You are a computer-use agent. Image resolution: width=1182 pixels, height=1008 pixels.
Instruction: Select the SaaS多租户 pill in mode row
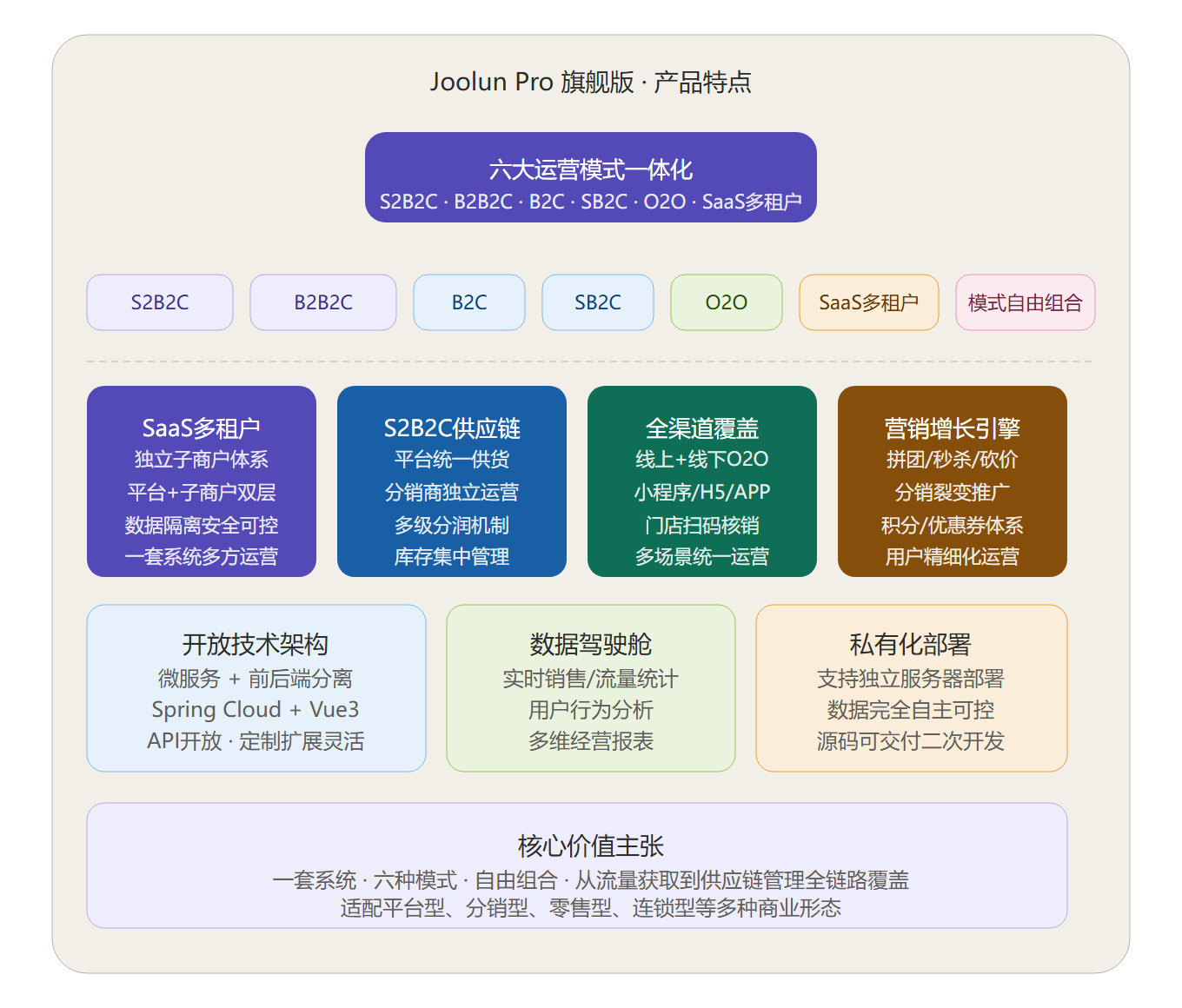pyautogui.click(x=869, y=302)
